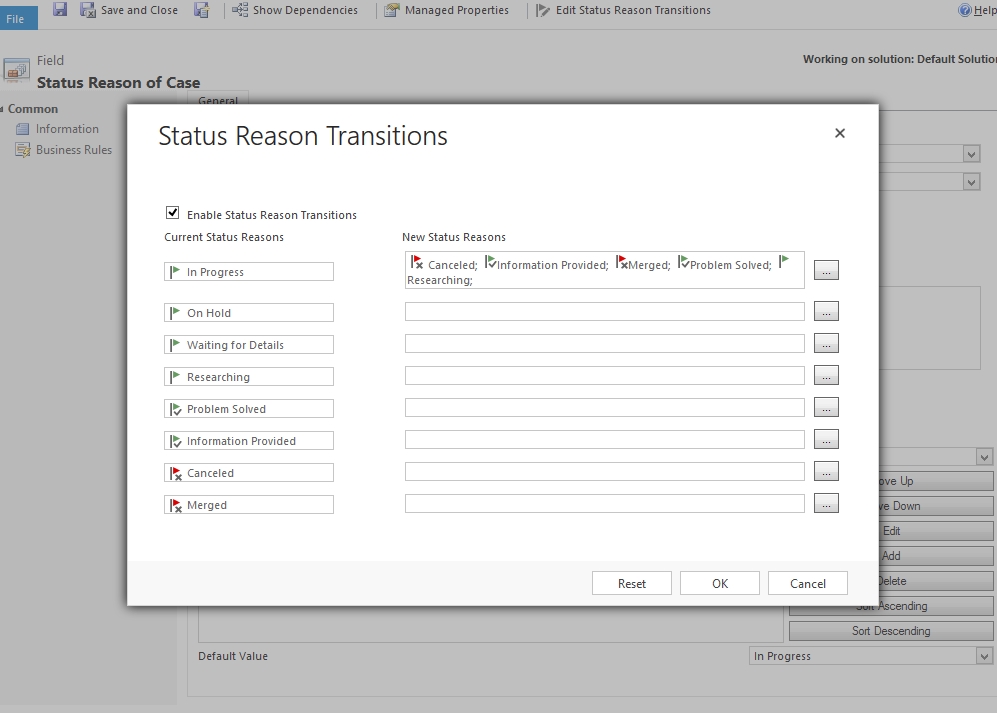Click Save and Close toolbar button
997x713 pixels.
click(x=129, y=10)
